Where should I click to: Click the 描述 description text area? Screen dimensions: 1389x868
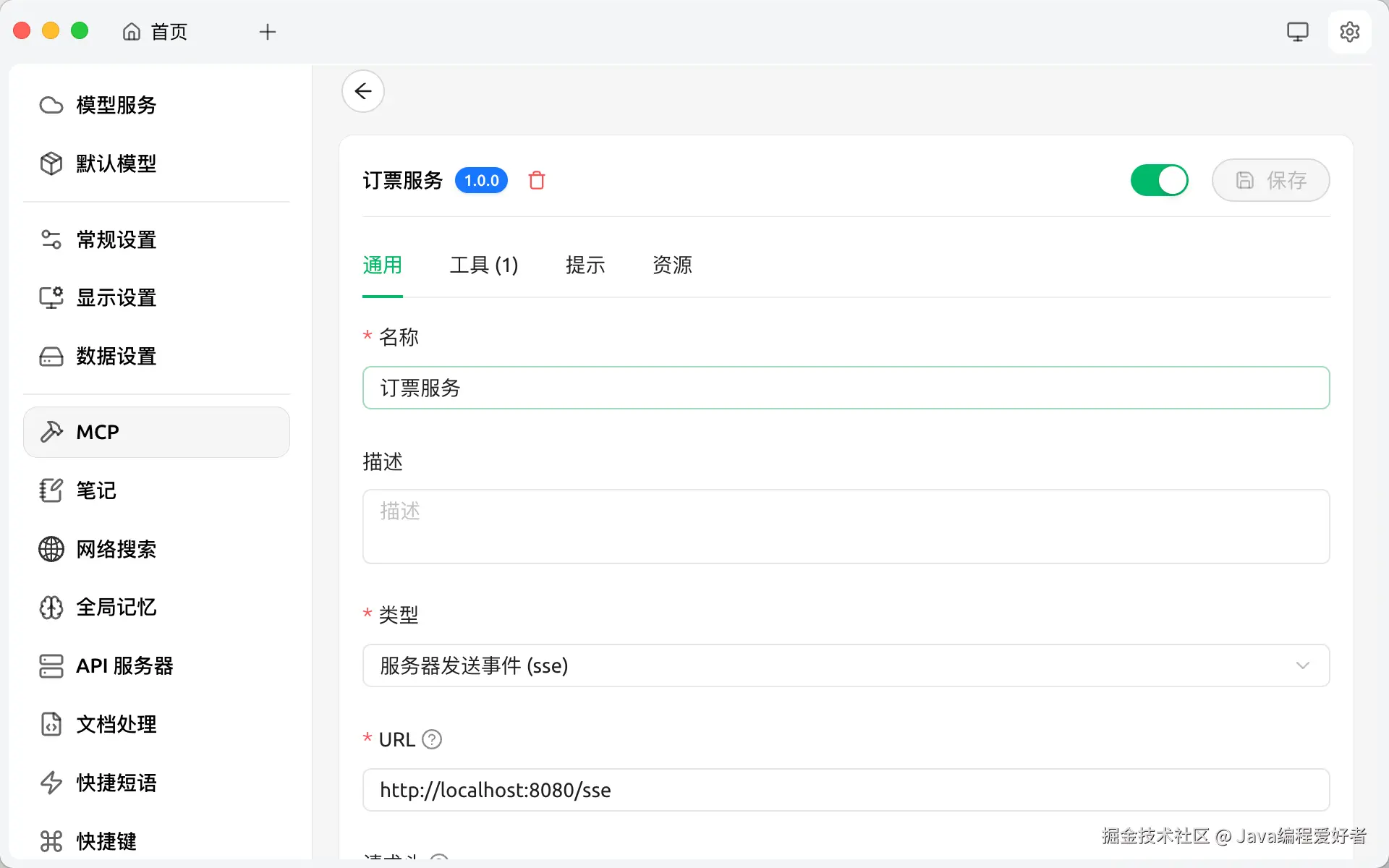(x=845, y=527)
